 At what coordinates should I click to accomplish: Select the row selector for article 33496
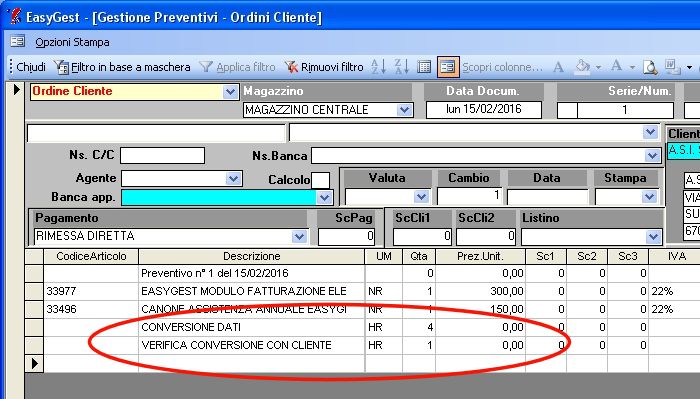tap(34, 309)
